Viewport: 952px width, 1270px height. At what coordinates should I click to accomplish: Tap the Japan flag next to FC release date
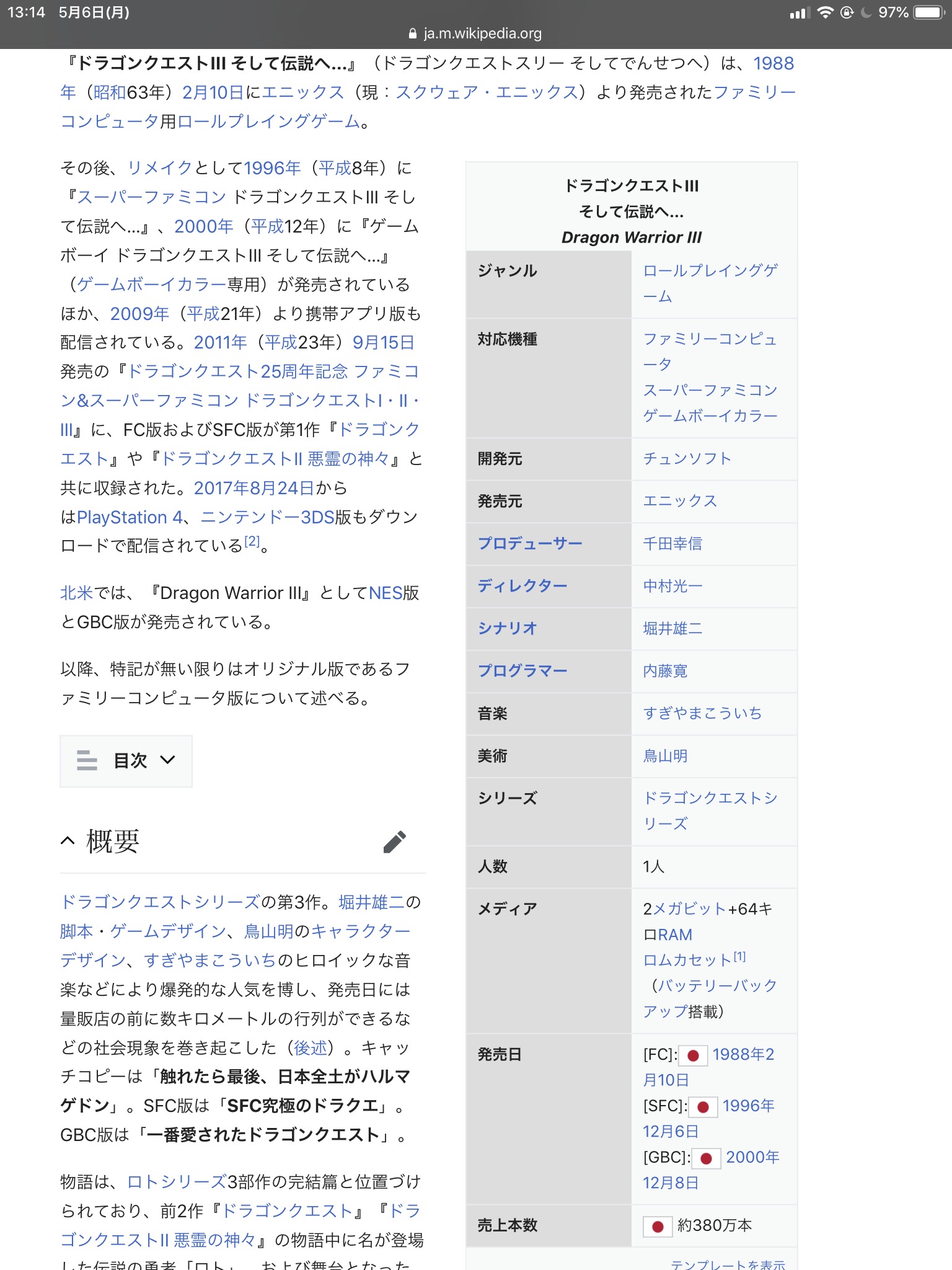(693, 1055)
